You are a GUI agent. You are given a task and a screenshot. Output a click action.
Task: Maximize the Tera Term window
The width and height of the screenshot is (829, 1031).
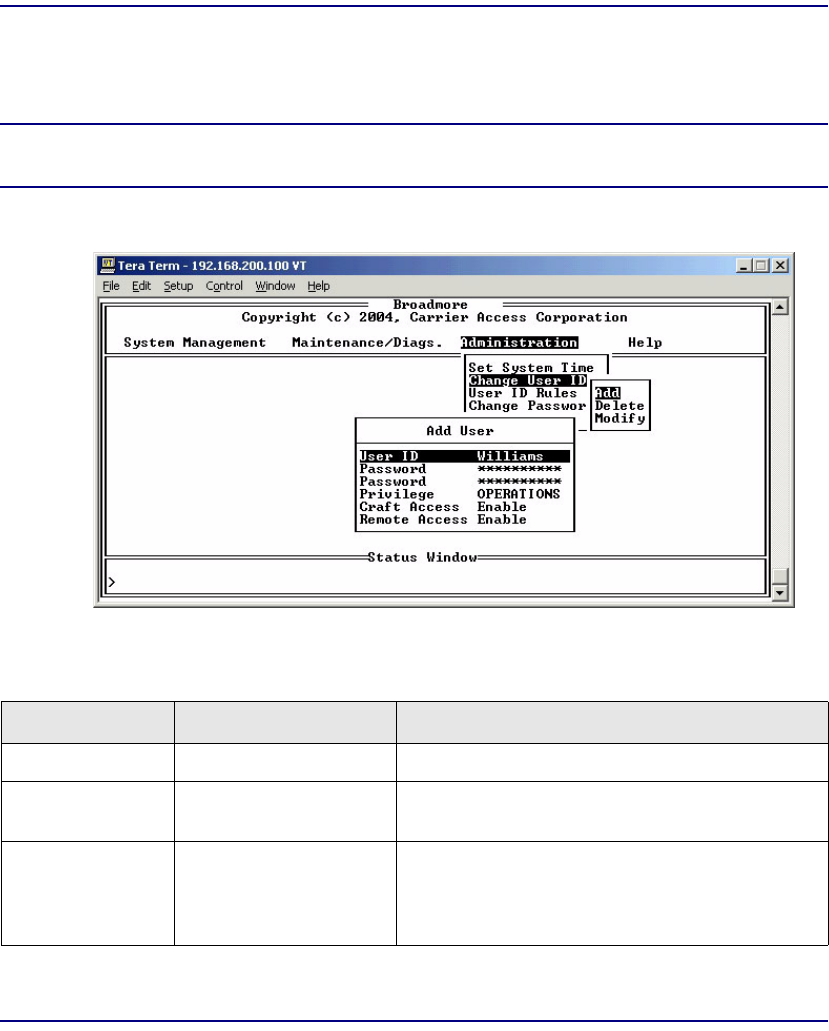[761, 266]
